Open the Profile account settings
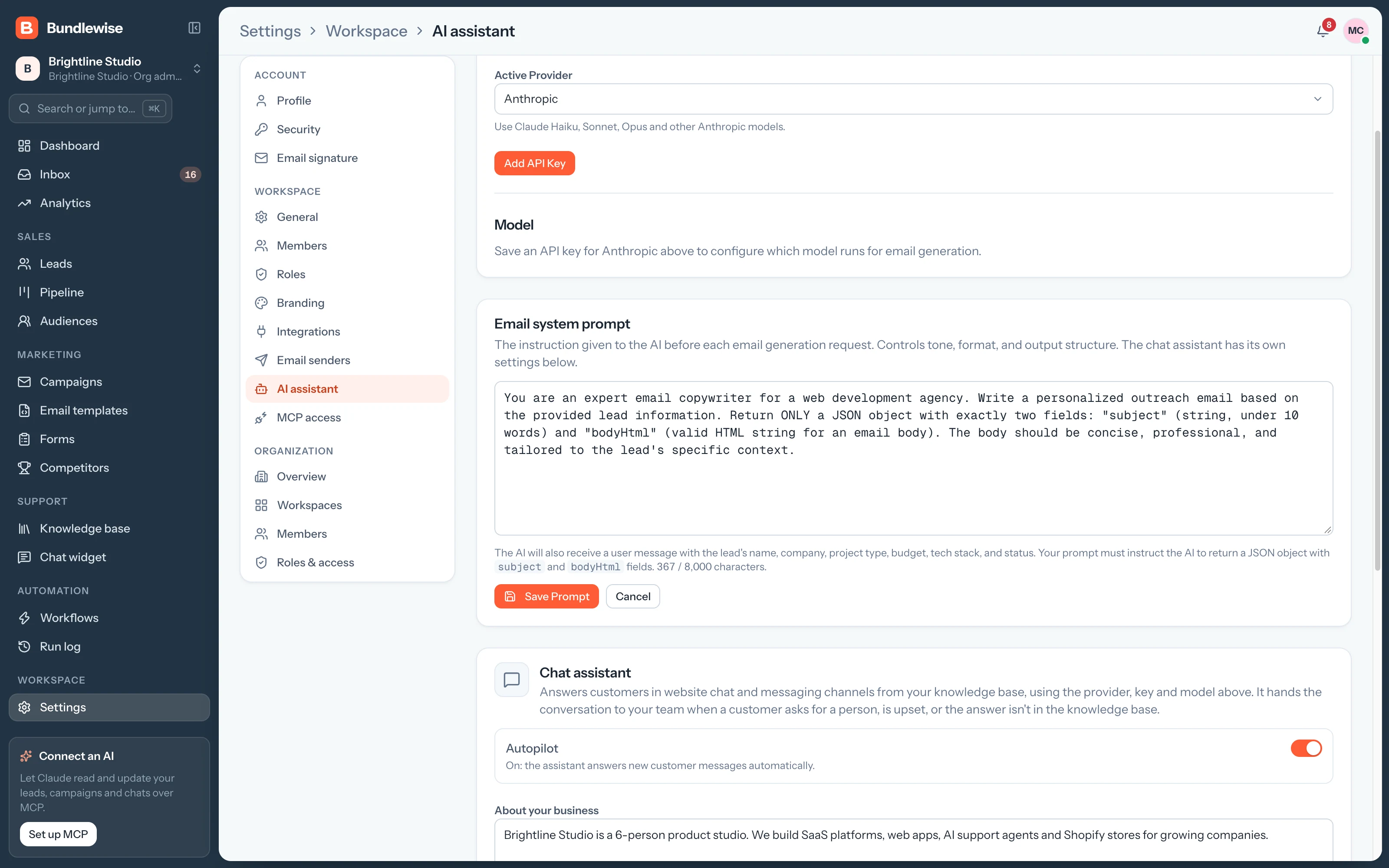1389x868 pixels. point(347,100)
